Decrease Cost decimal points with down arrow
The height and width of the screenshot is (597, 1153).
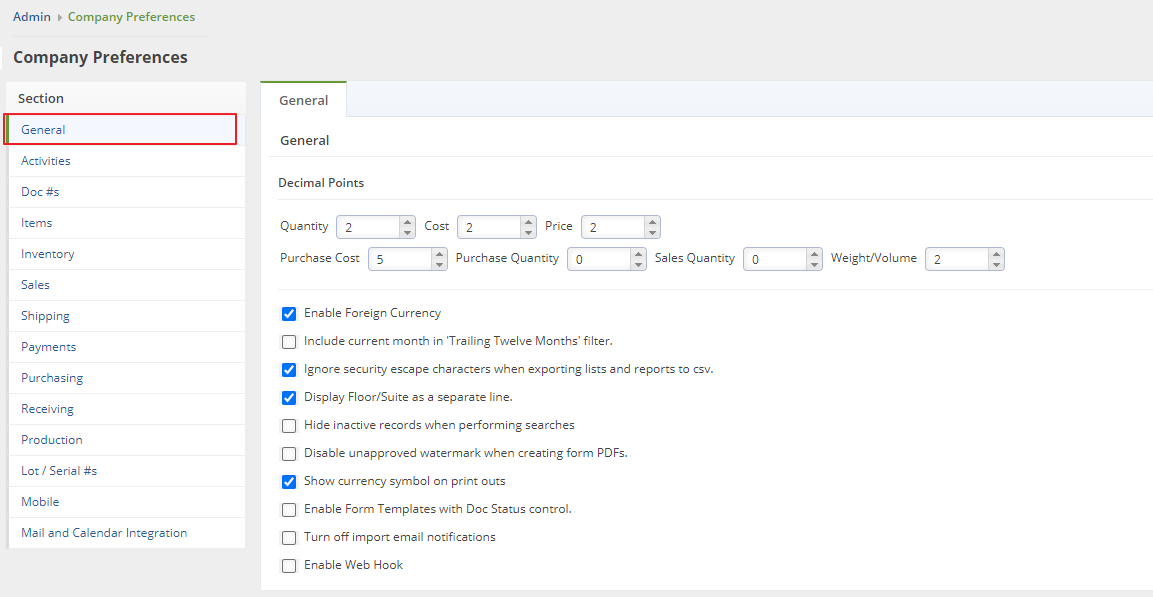pyautogui.click(x=528, y=232)
